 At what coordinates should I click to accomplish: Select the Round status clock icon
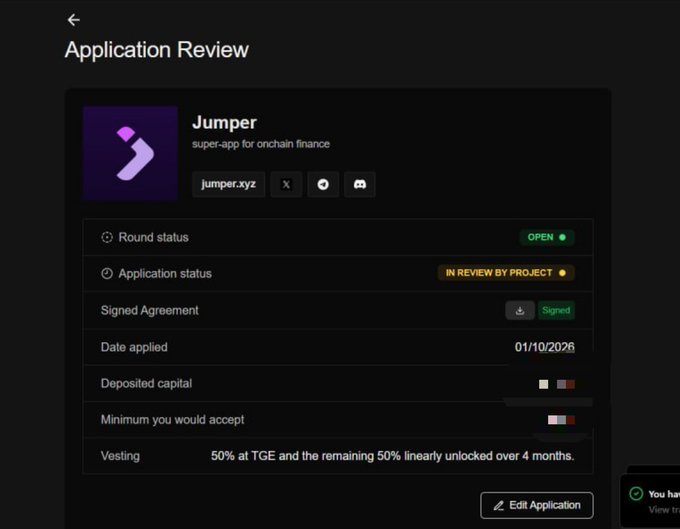pyautogui.click(x=107, y=237)
